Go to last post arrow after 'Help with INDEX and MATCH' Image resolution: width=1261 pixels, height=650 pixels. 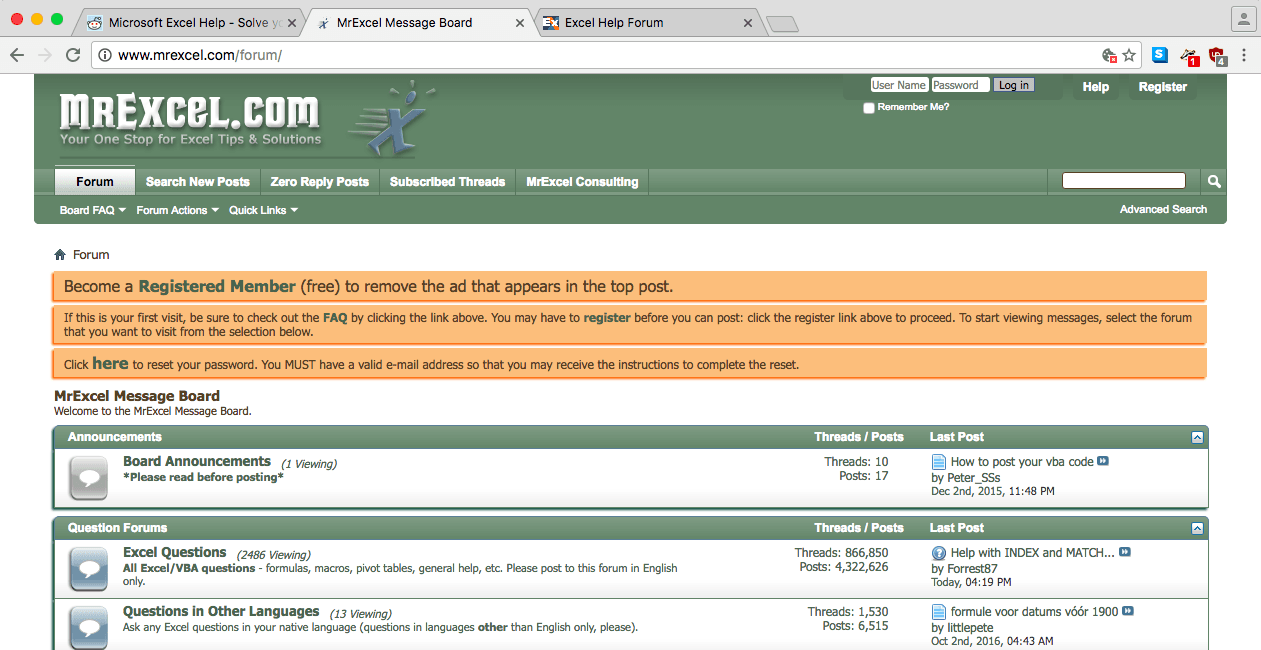1125,552
